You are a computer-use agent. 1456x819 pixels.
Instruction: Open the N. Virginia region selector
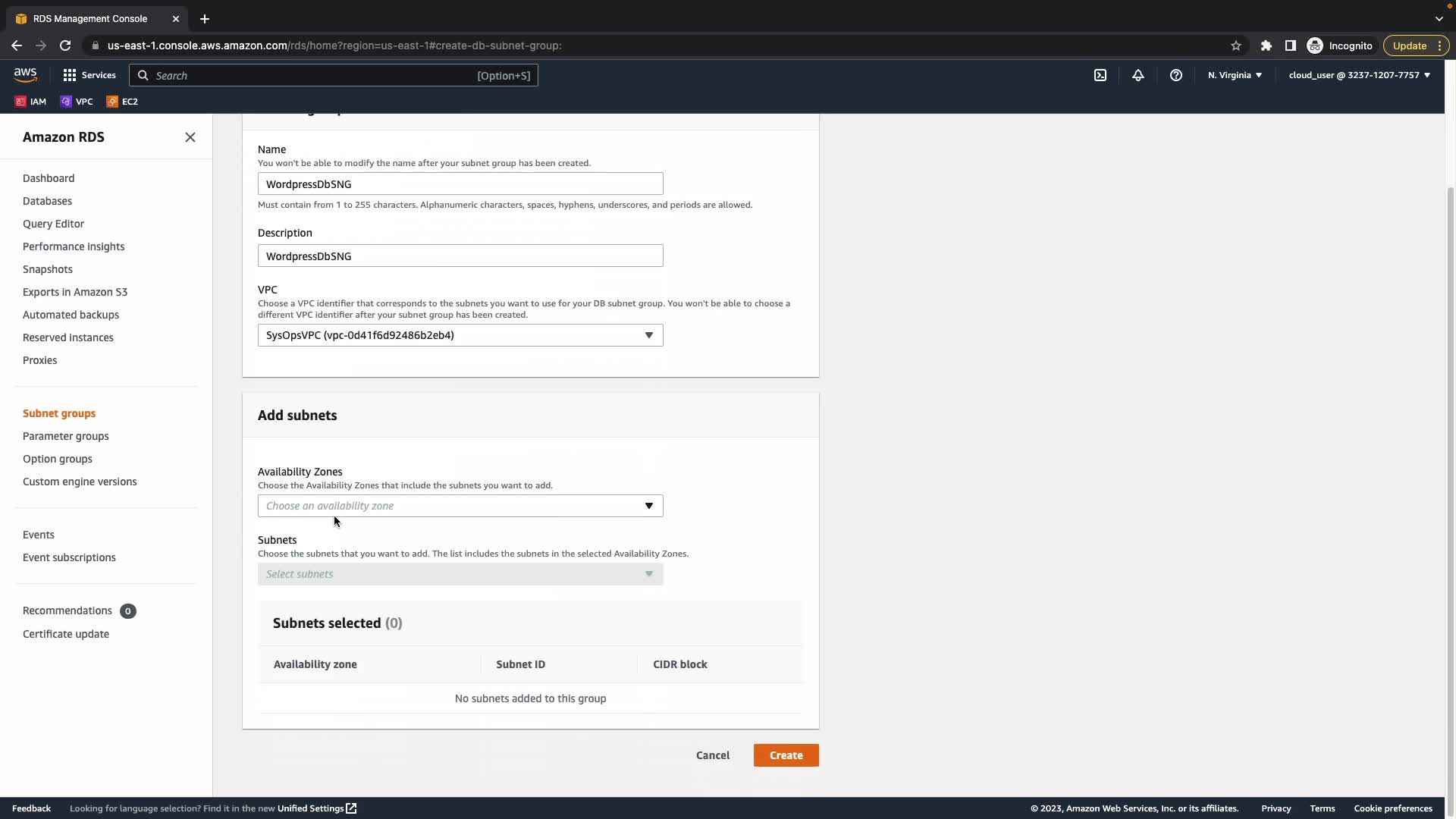pos(1235,75)
